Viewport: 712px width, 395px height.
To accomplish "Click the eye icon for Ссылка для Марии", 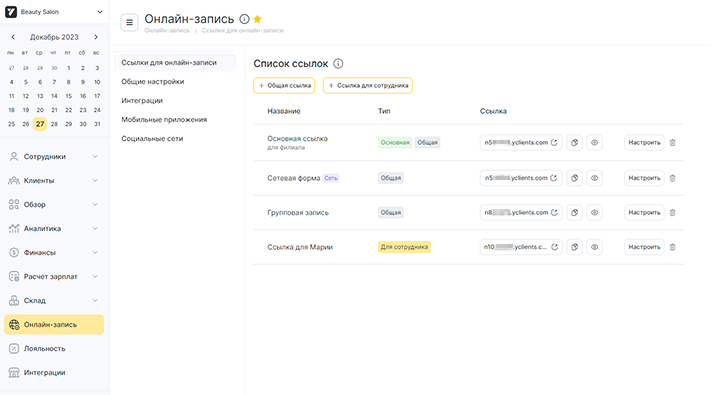I will click(594, 247).
